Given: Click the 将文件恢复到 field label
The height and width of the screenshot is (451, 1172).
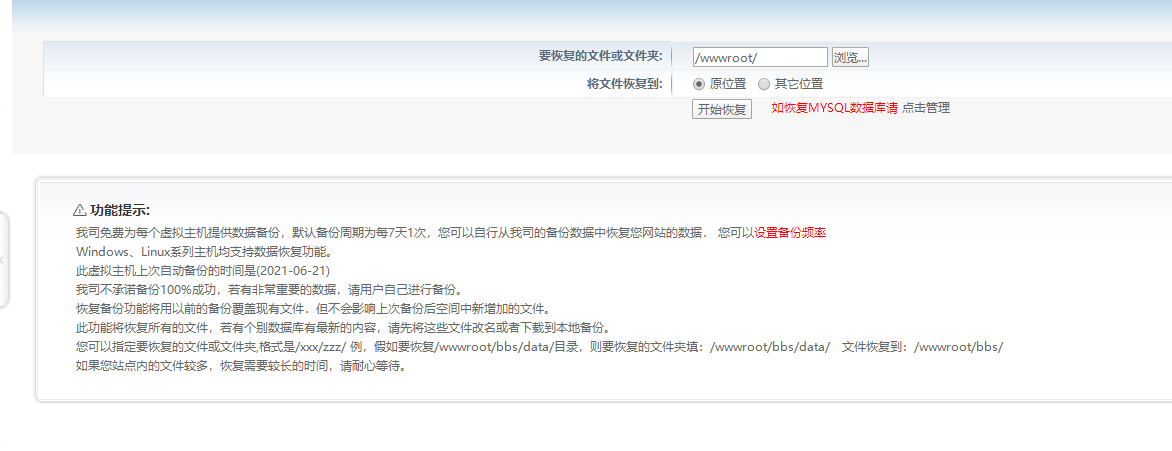Looking at the screenshot, I should point(624,84).
